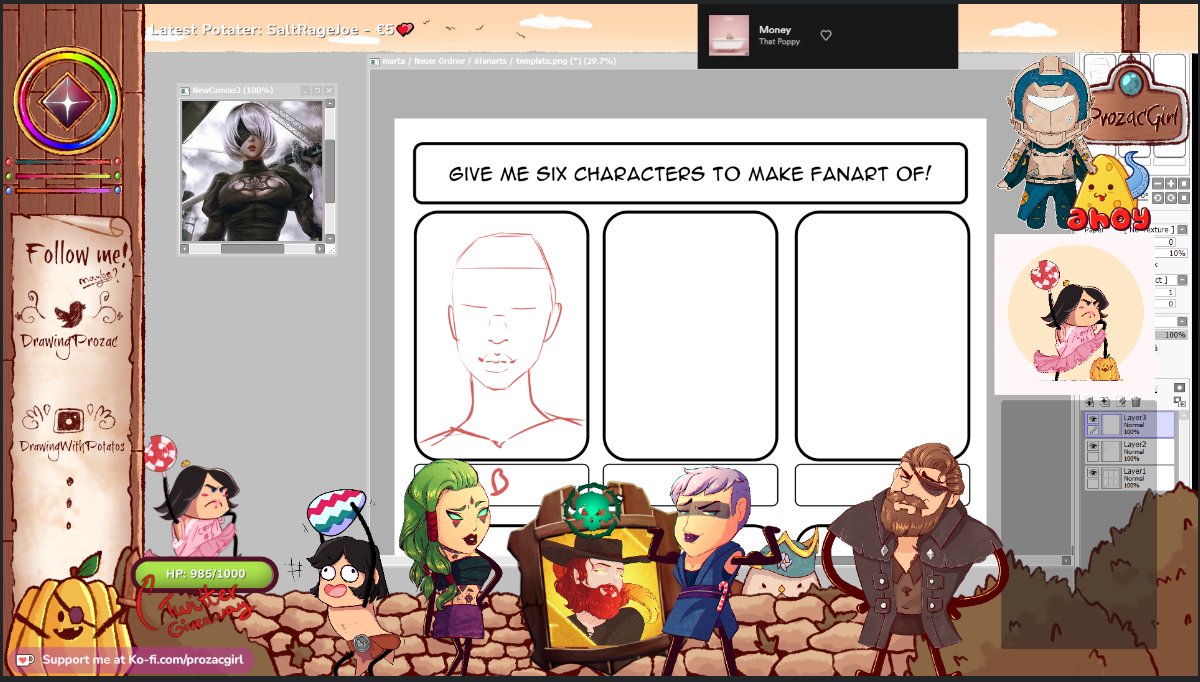
Task: Toggle the checkbox below the Layer2 eye
Action: 1093,457
